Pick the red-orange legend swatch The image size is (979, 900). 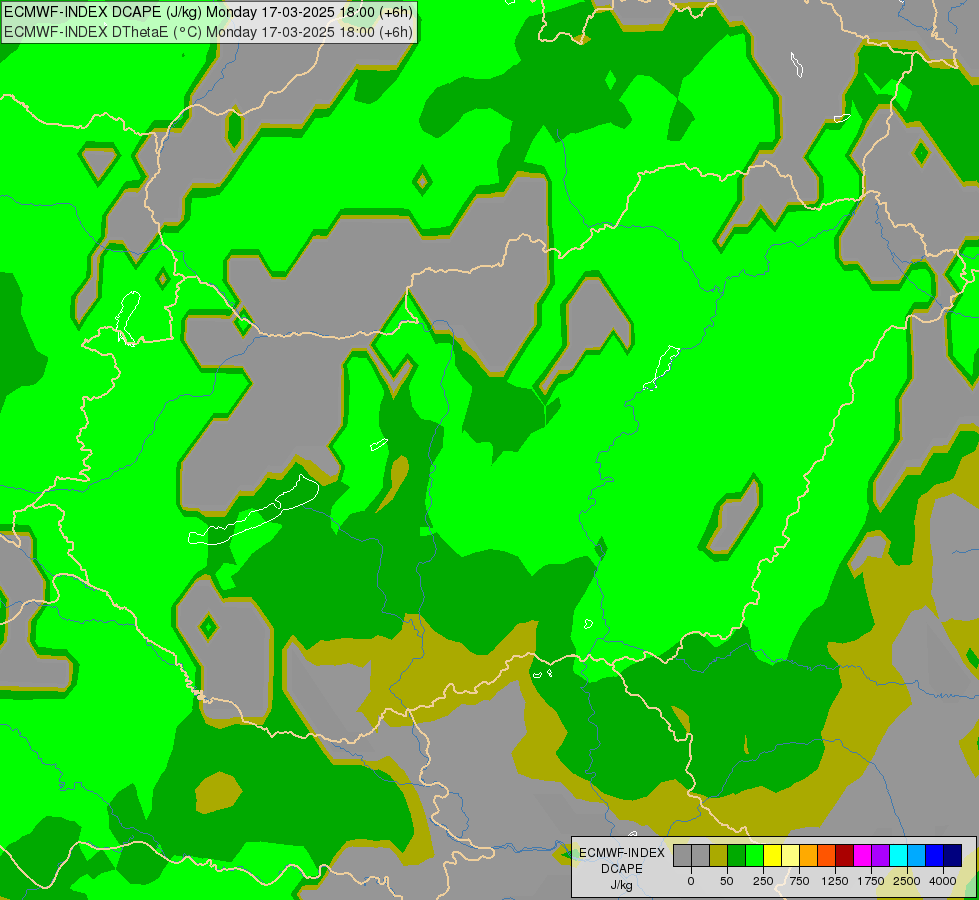pyautogui.click(x=827, y=855)
